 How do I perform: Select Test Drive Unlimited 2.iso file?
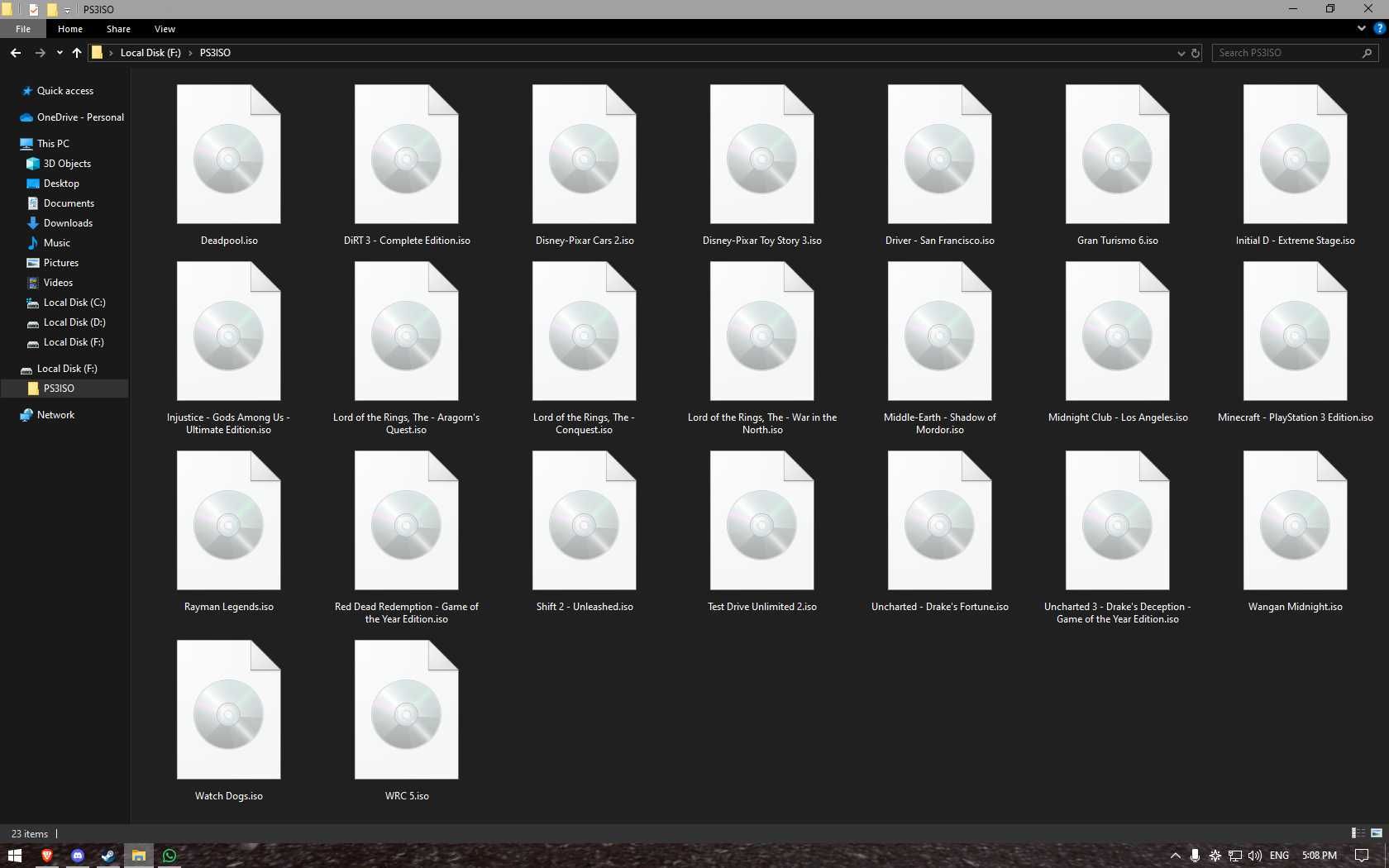click(x=761, y=520)
